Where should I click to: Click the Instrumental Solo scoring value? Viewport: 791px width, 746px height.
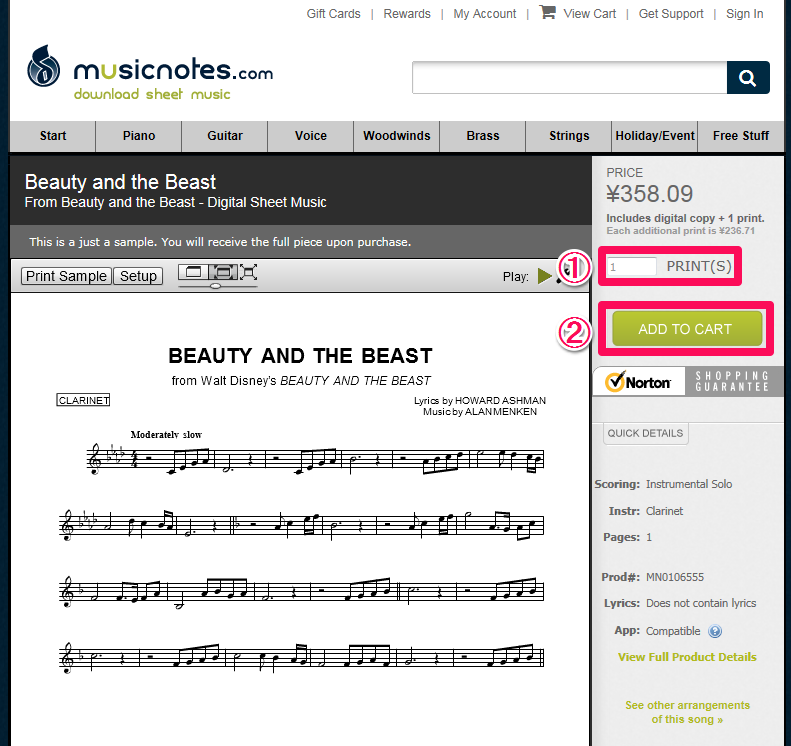point(689,484)
